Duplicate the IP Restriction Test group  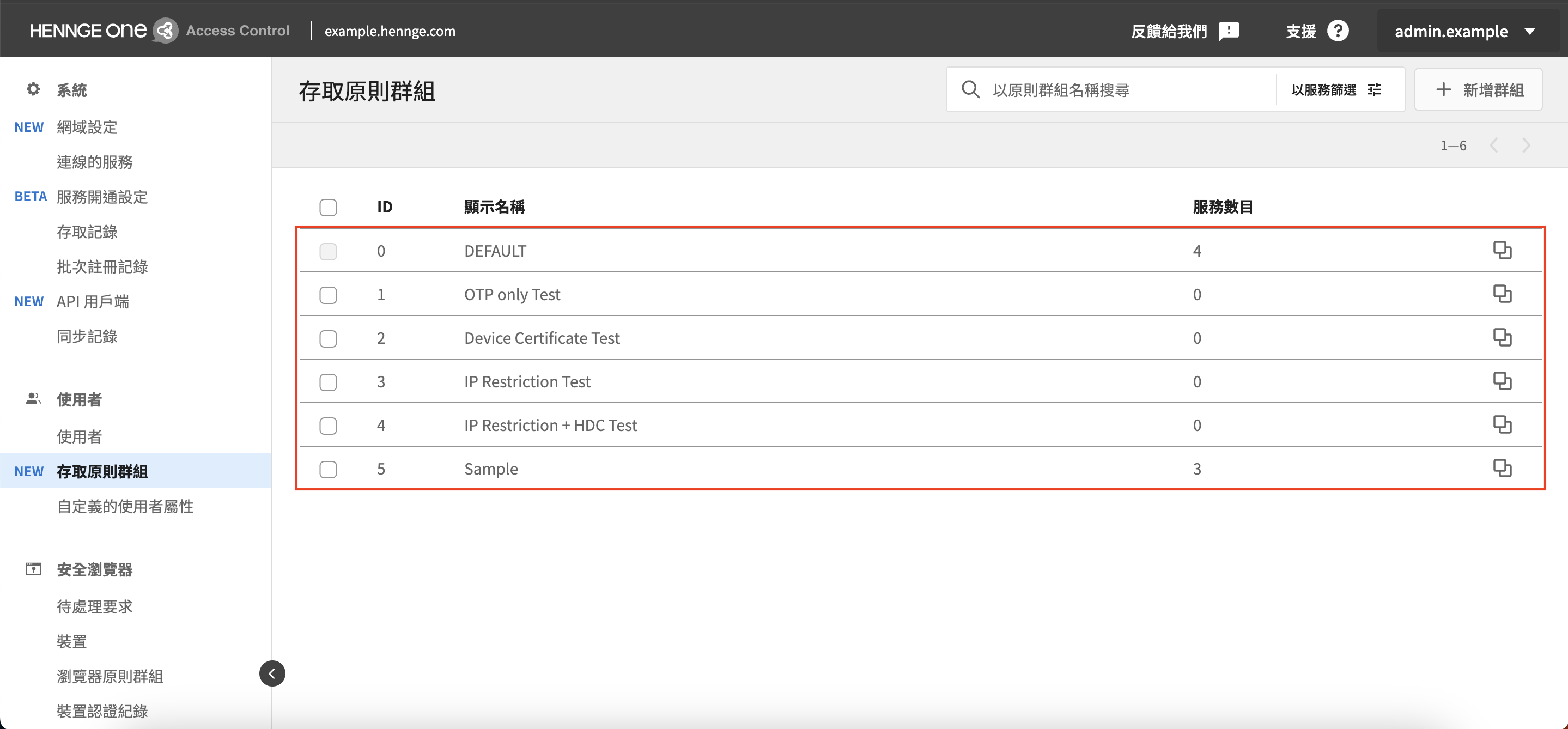pos(1502,381)
